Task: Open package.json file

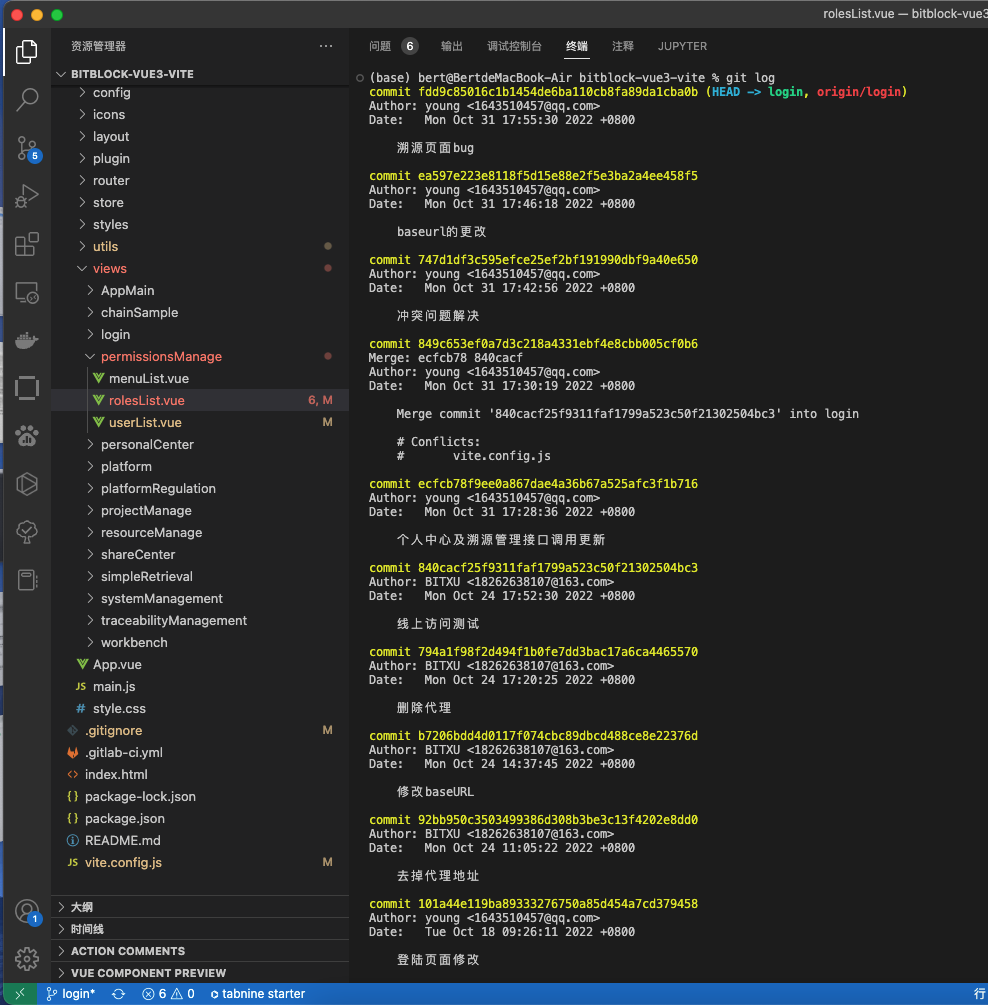Action: click(x=200, y=818)
